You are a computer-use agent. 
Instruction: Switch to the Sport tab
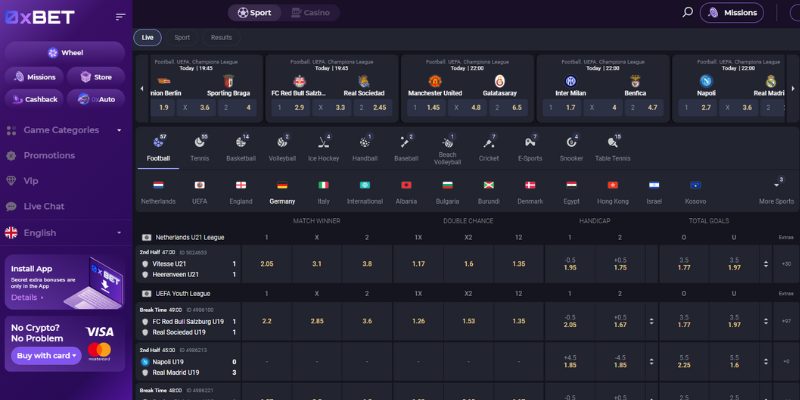[x=254, y=13]
